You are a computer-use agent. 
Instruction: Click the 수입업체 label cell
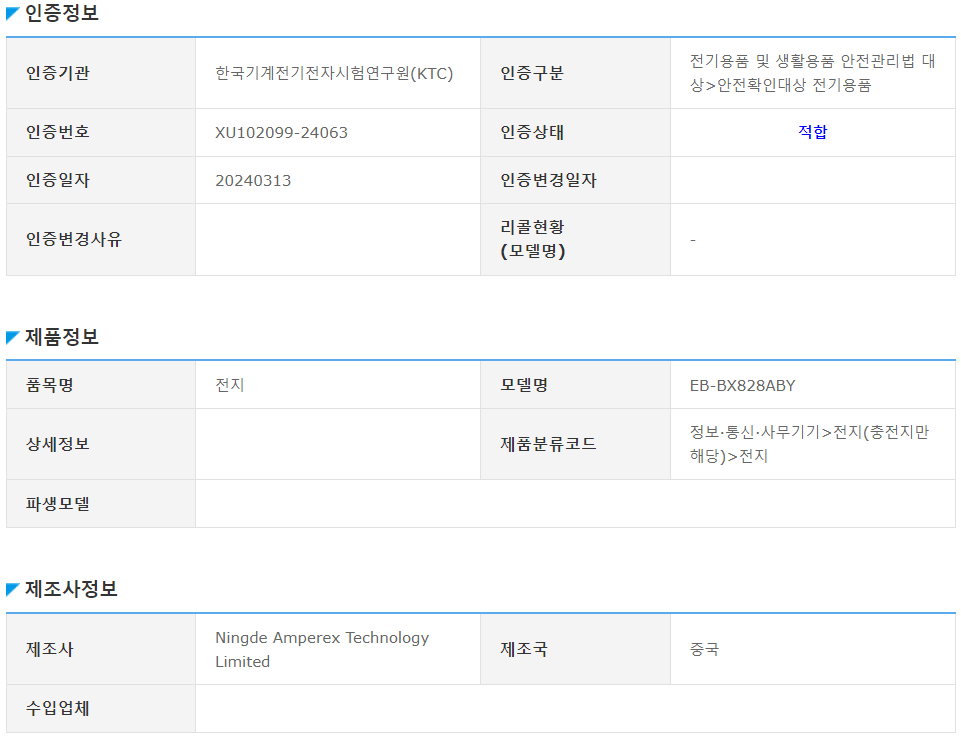[101, 709]
